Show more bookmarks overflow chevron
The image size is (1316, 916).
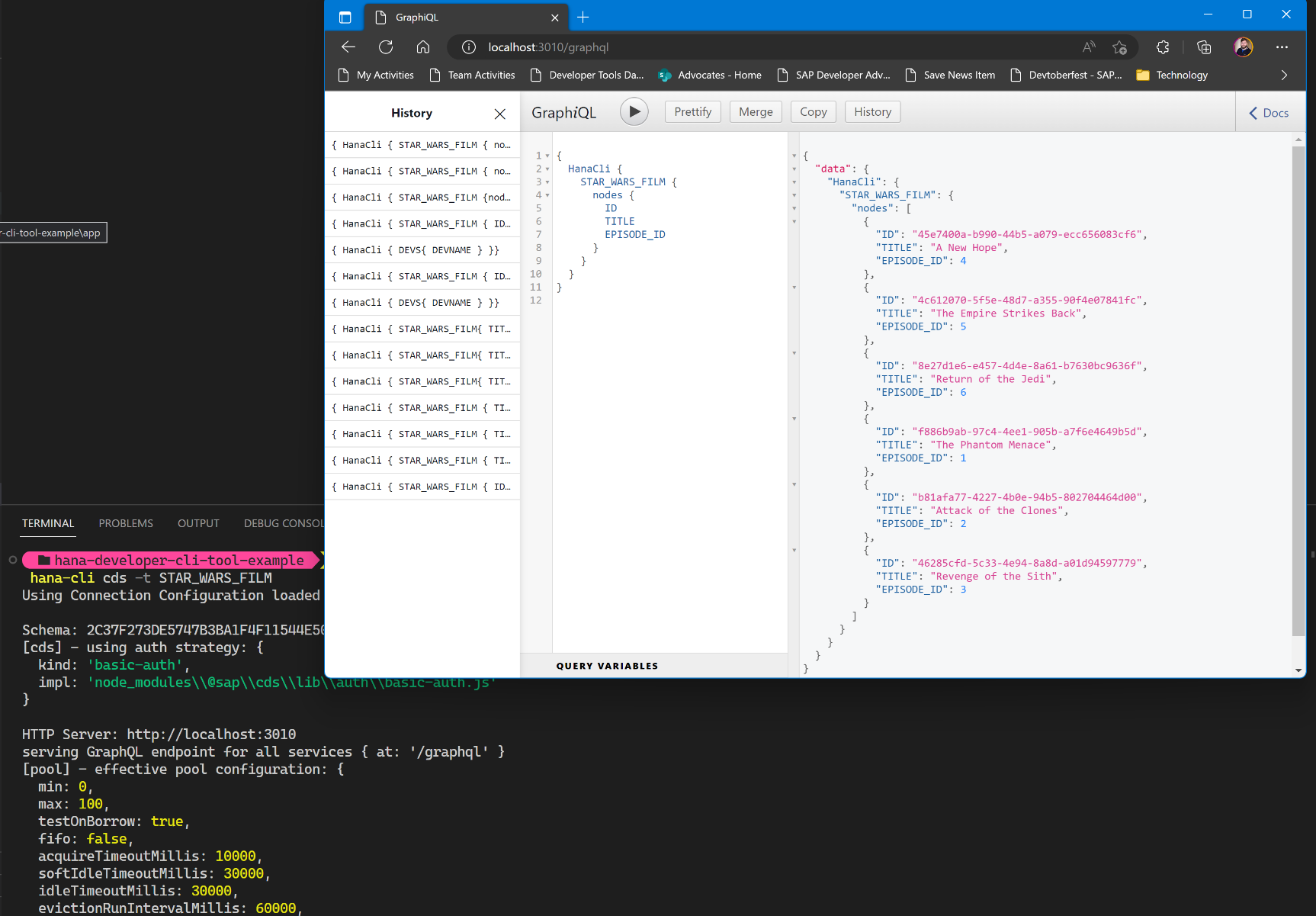(1284, 75)
